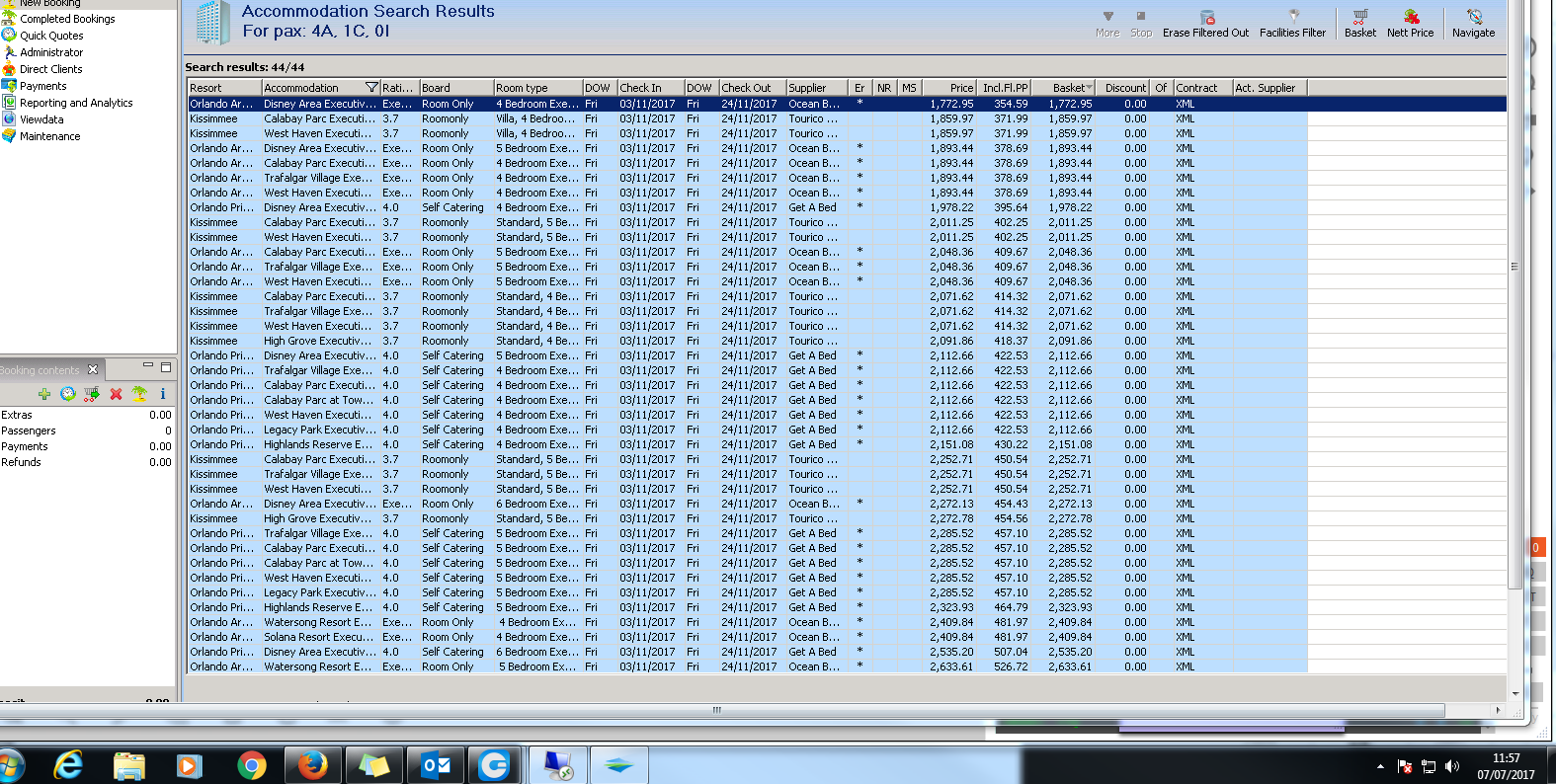Click Contract column header
The width and height of the screenshot is (1556, 784).
click(1202, 88)
